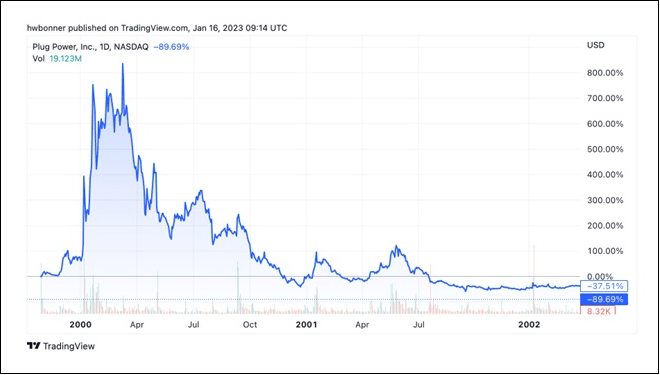This screenshot has width=660, height=375.
Task: Click the 2000 year label on time axis
Action: (80, 324)
